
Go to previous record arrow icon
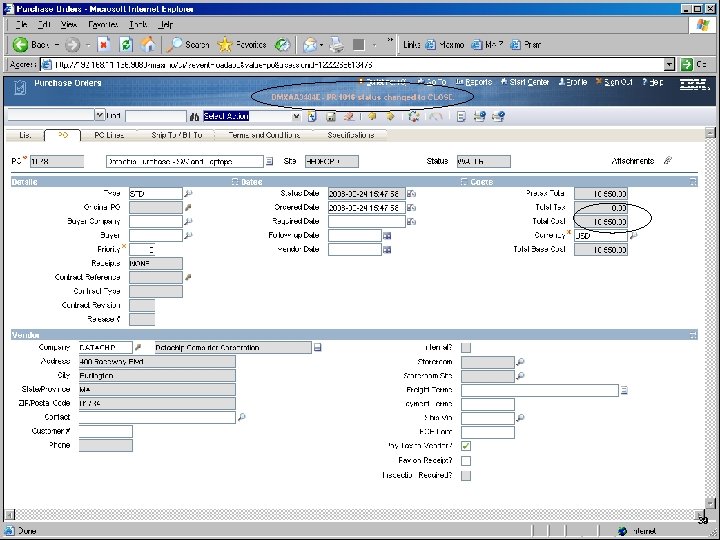tap(372, 117)
